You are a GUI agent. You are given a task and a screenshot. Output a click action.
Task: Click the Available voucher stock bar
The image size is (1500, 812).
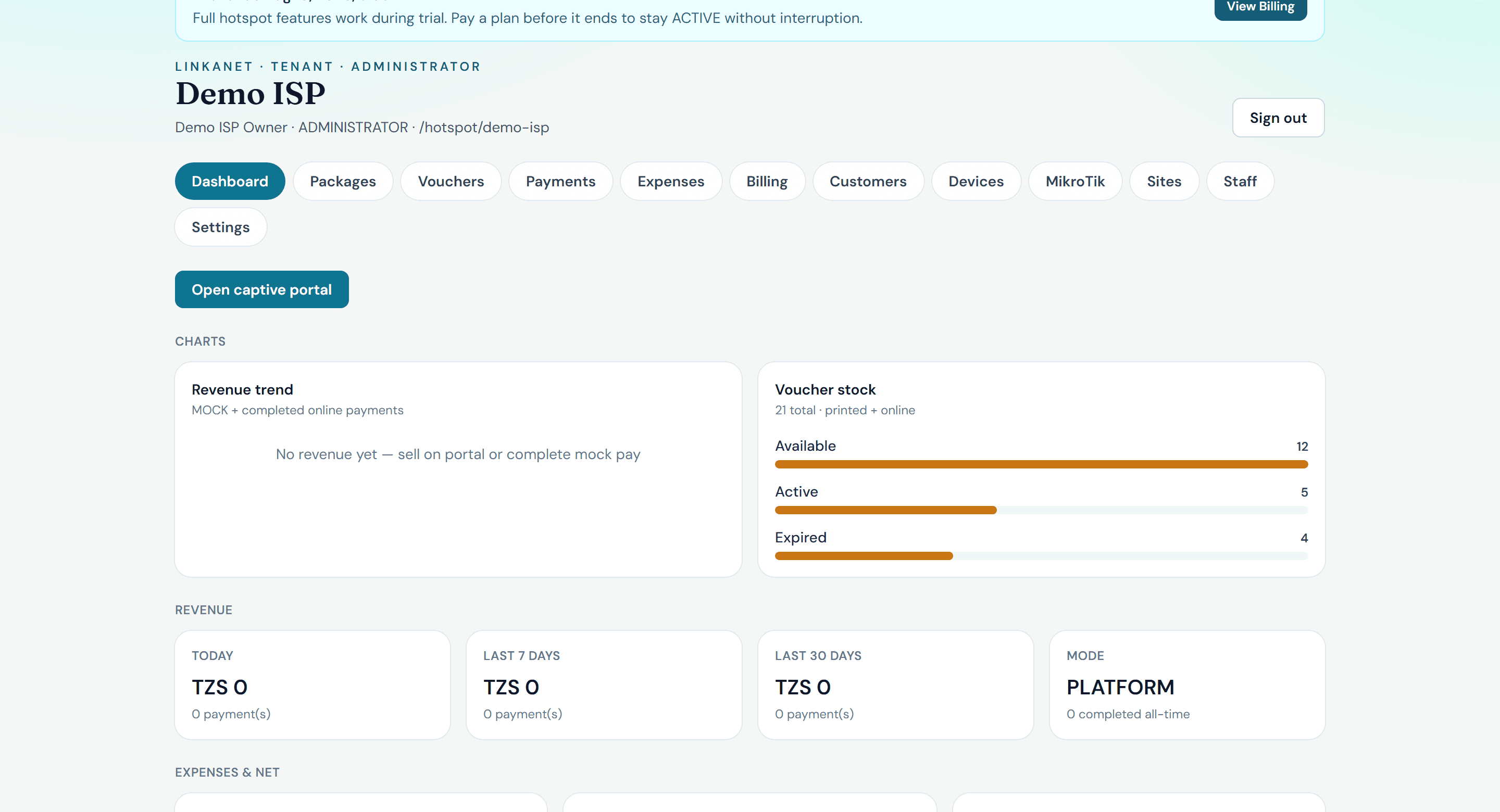(1041, 464)
